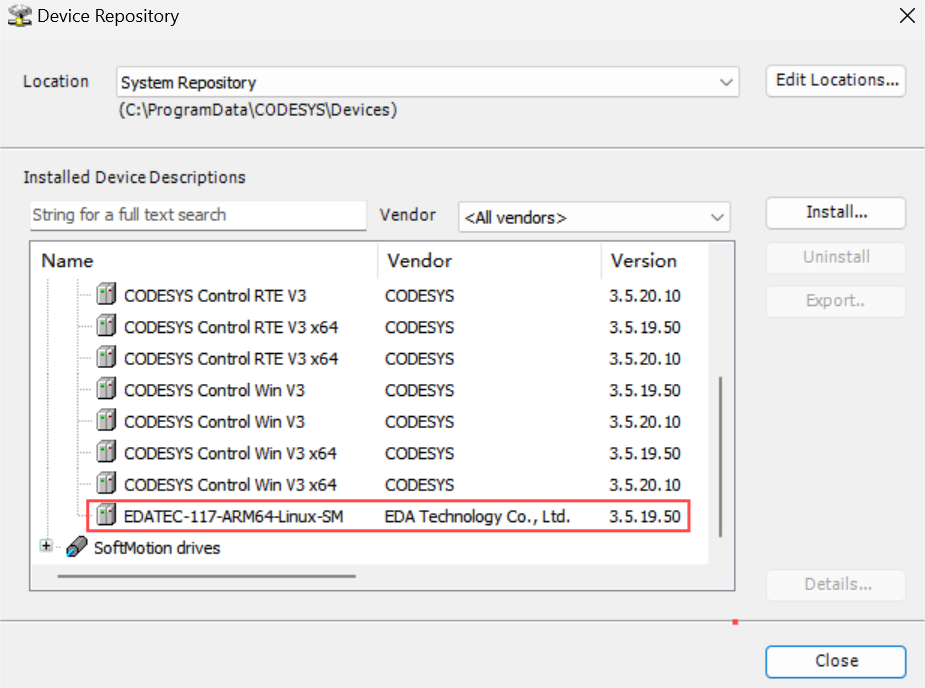Click the horizontal scrollbar under the device list
The width and height of the screenshot is (925, 688).
click(x=206, y=576)
